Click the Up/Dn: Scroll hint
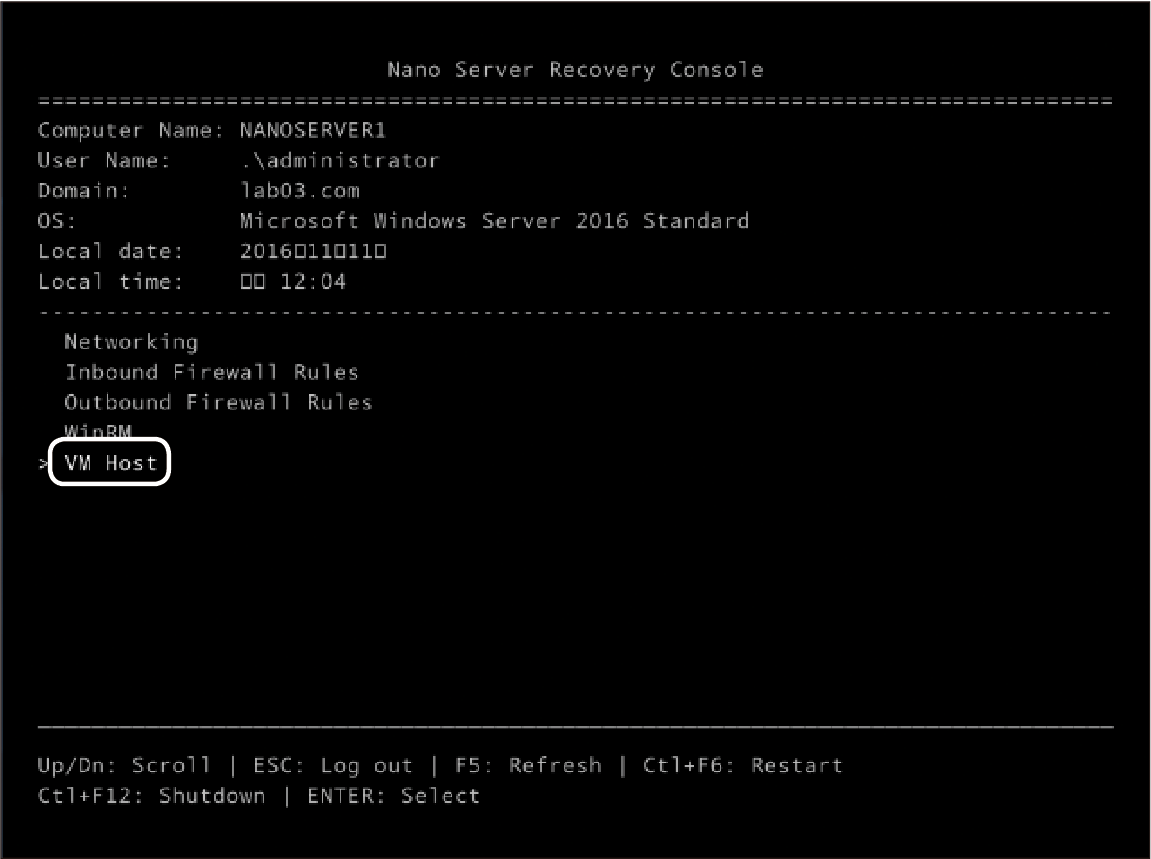 pyautogui.click(x=124, y=766)
